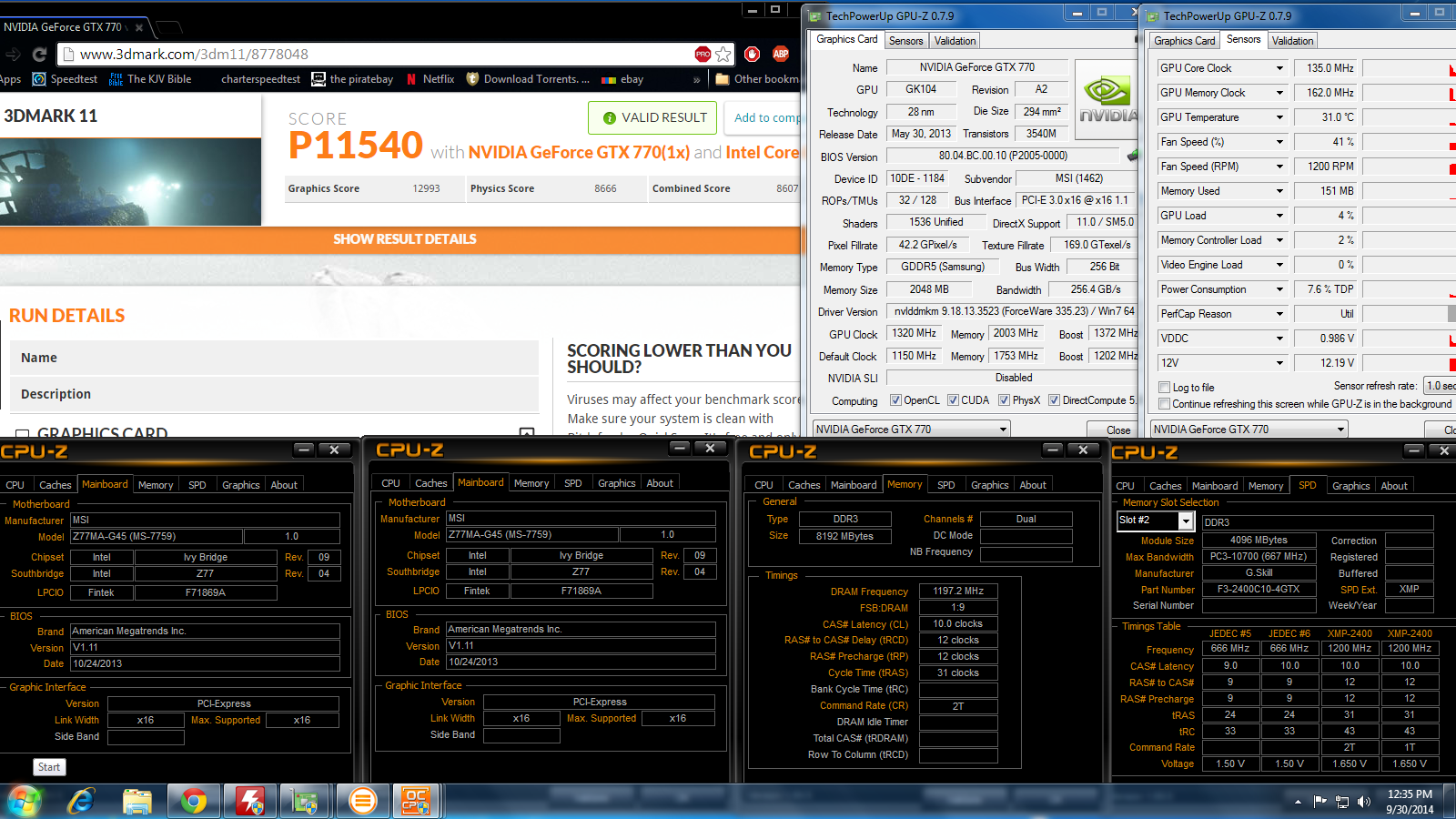1456x819 pixels.
Task: Open the KJV Bible bookmark
Action: click(x=150, y=79)
